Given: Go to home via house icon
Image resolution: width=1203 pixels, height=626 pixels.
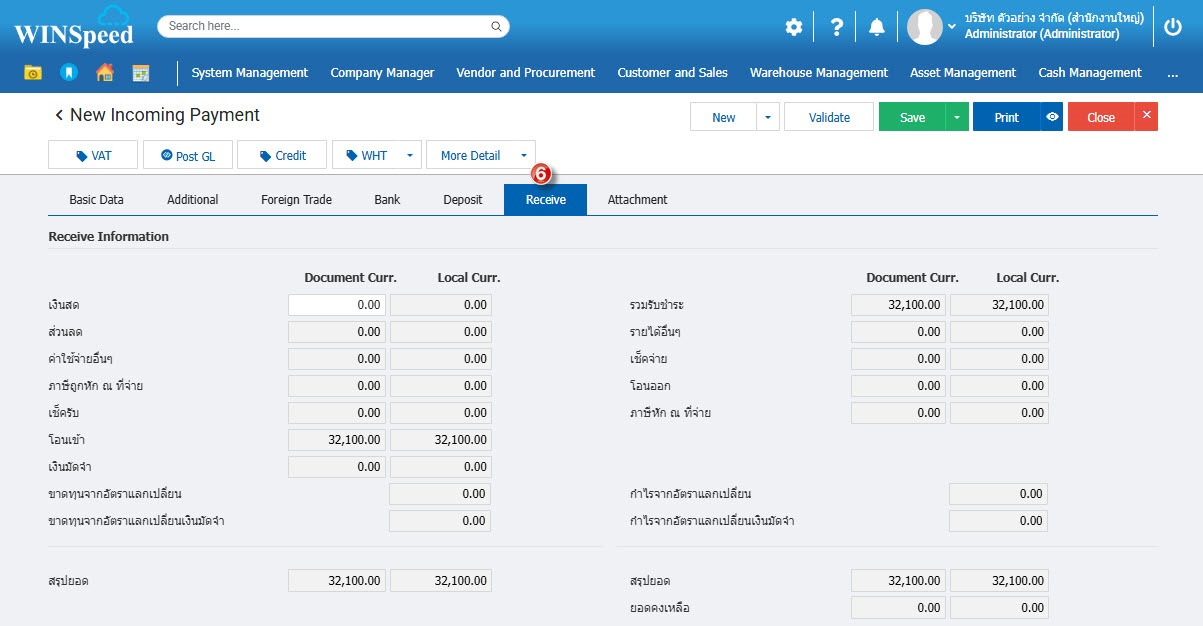Looking at the screenshot, I should coord(104,73).
